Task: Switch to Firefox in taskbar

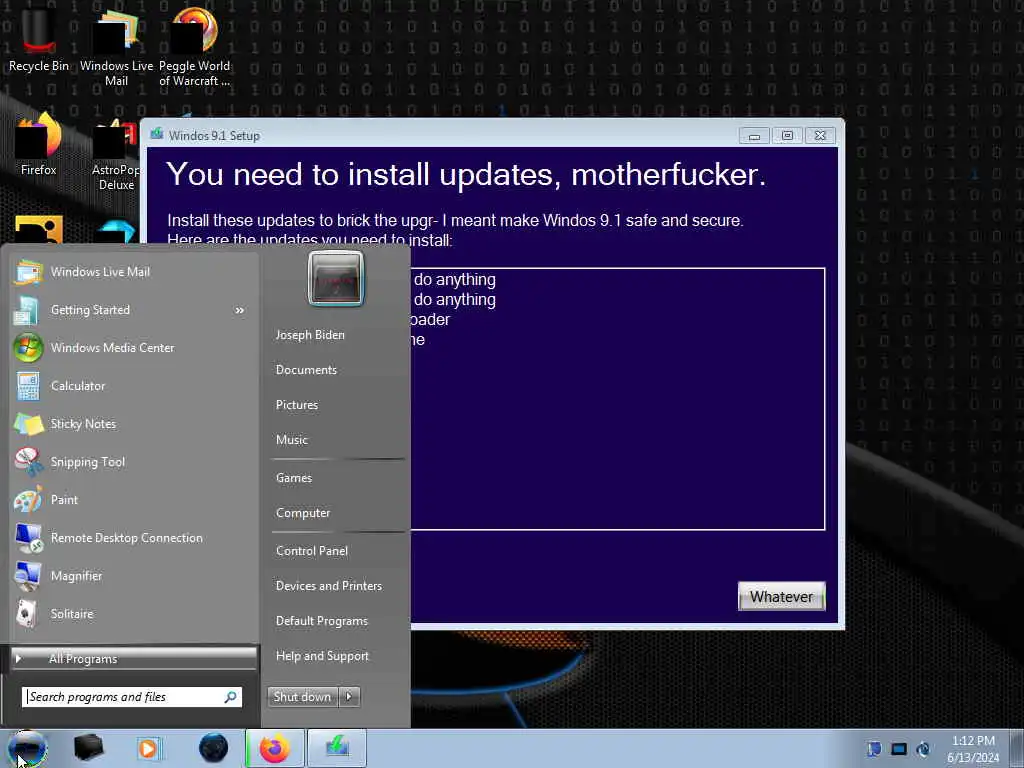Action: [274, 748]
